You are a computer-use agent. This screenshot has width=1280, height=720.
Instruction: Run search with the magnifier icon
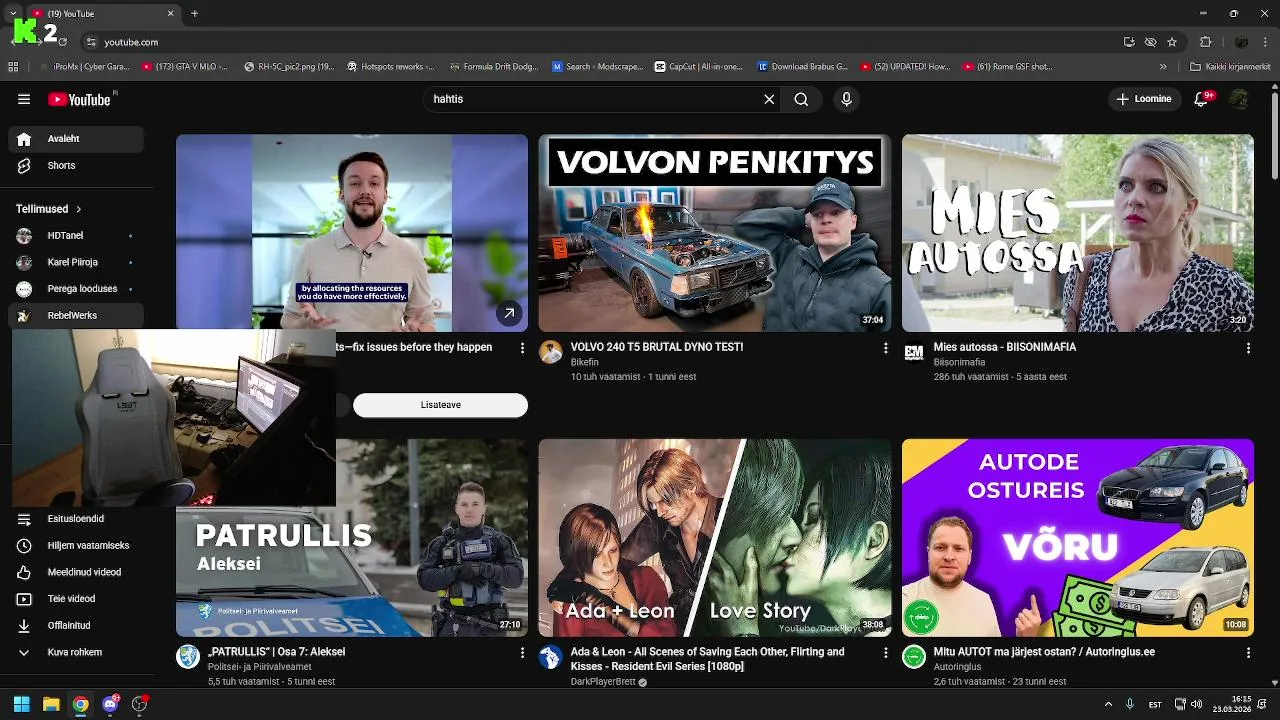[801, 99]
